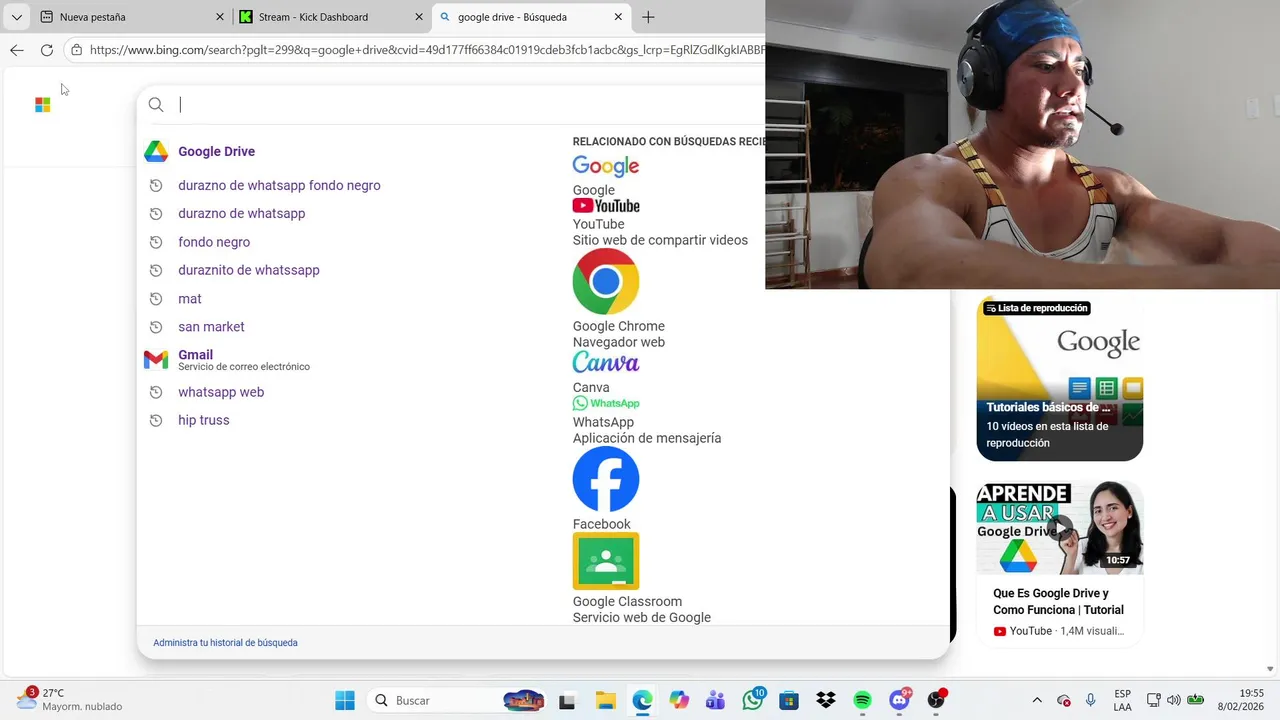
Task: Open 'Que Es Google Drive y Como Funciona' link
Action: 1058,601
